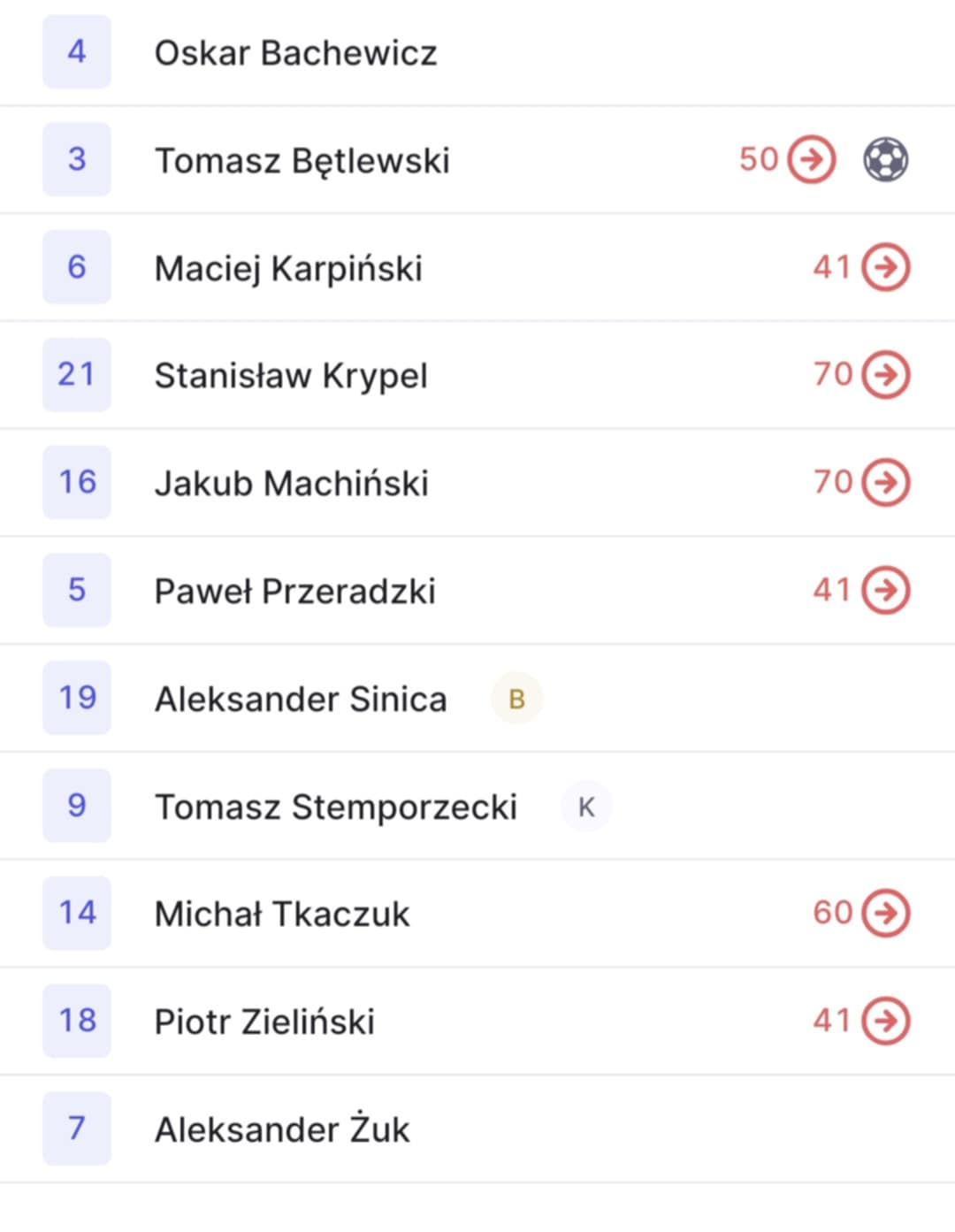Click jersey number 16 badge
The width and height of the screenshot is (955, 1232).
77,482
